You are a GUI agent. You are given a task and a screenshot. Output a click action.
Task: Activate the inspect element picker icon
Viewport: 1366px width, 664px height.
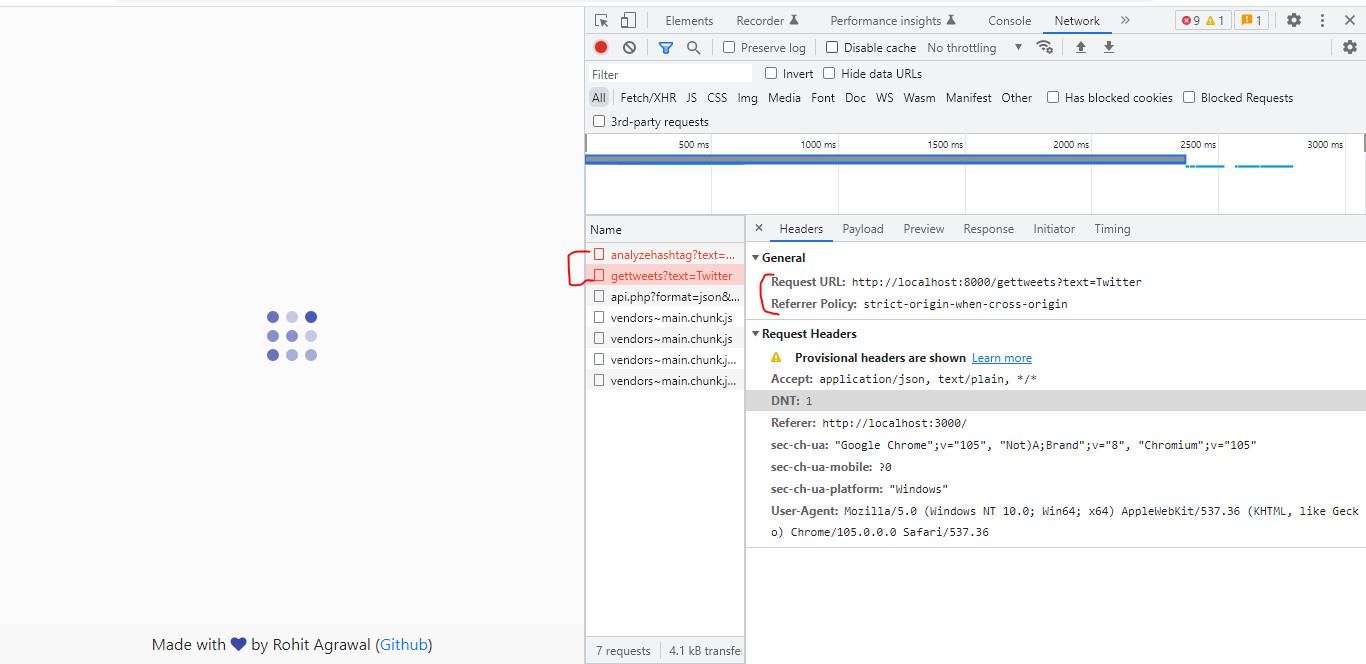coord(601,20)
